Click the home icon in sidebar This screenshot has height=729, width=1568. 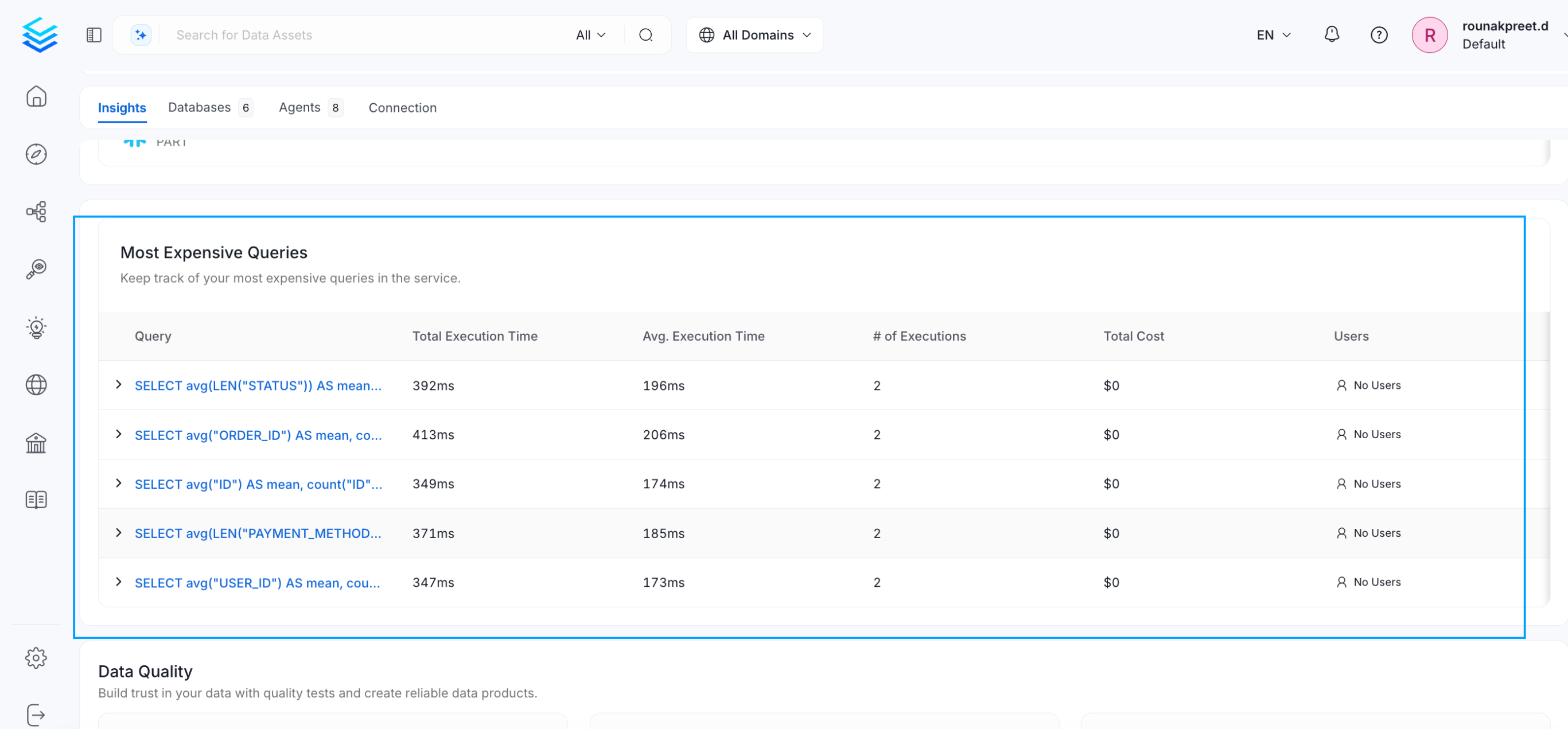[37, 96]
